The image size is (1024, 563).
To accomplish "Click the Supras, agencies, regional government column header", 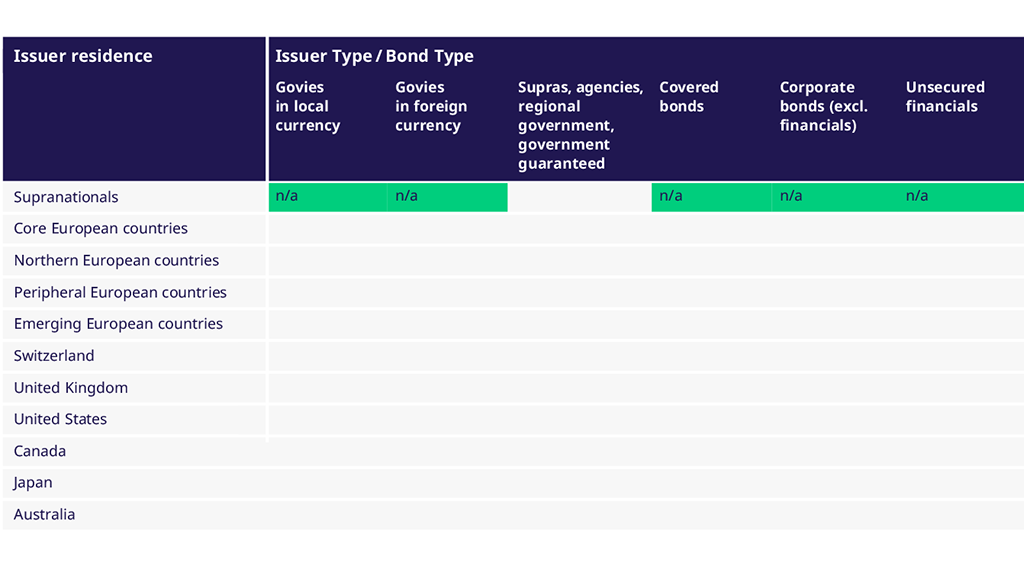I will point(580,125).
